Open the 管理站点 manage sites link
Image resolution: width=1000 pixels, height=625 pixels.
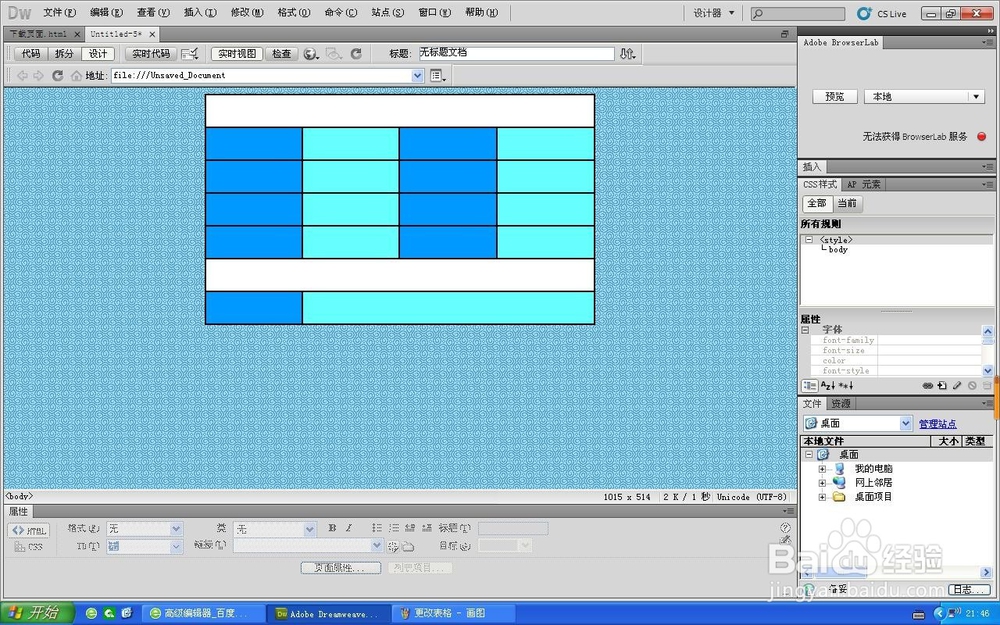[x=938, y=424]
